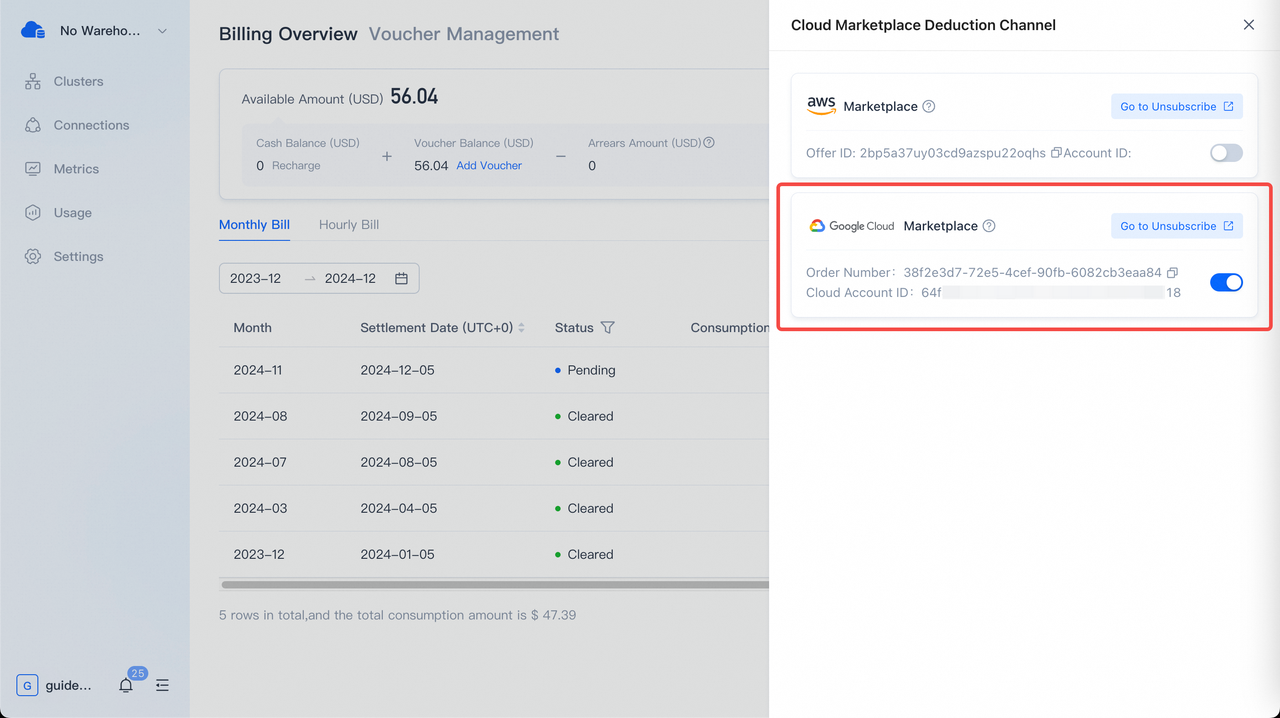Disable the Google Cloud Marketplace toggle
Image resolution: width=1280 pixels, height=718 pixels.
1226,283
